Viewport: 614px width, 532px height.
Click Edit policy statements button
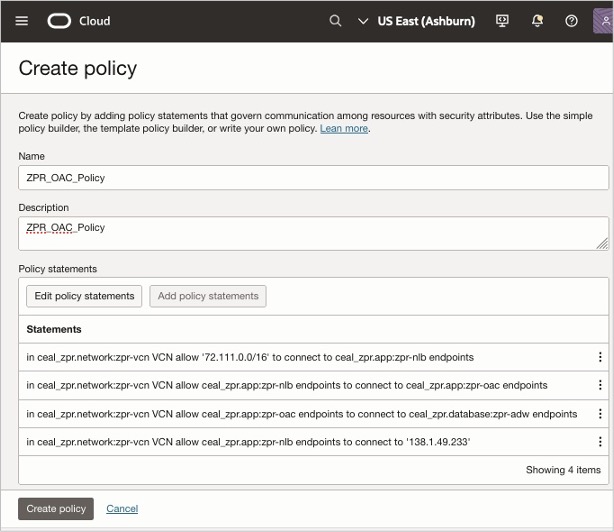(x=84, y=296)
